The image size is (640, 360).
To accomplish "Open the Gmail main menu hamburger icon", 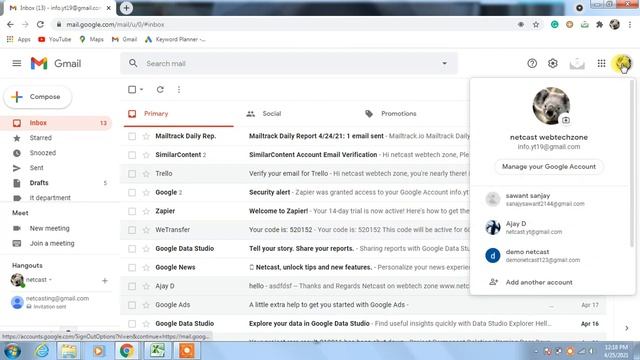I will coord(17,63).
